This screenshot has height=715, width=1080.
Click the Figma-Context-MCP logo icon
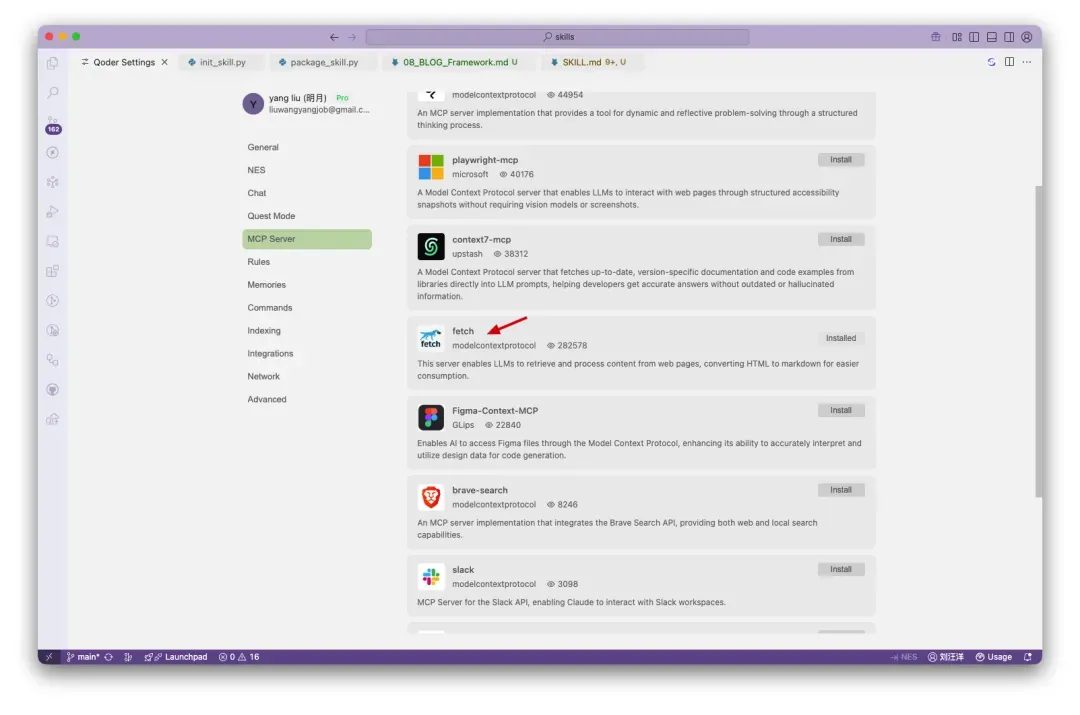pyautogui.click(x=430, y=417)
